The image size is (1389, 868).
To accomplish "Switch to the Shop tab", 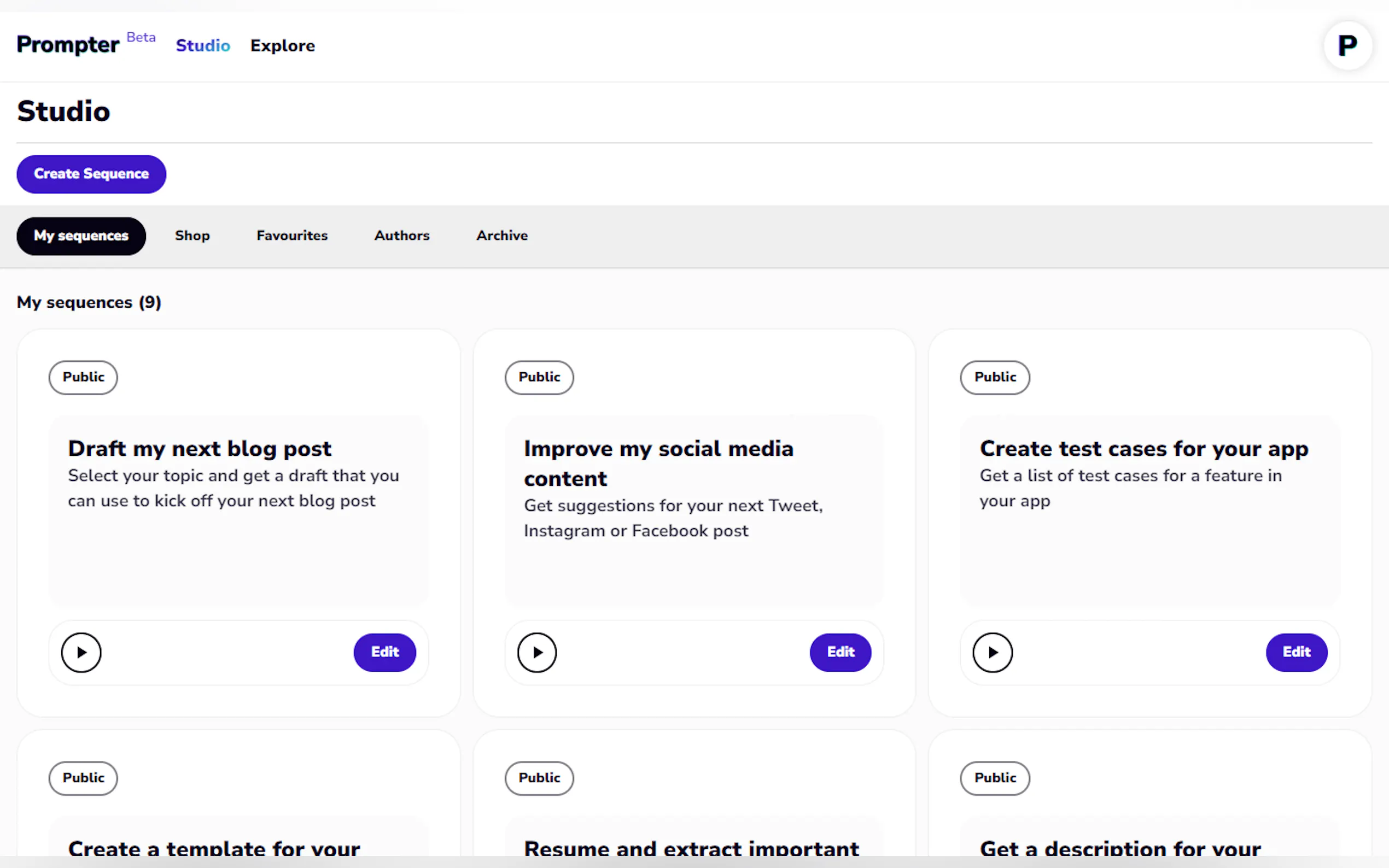I will pyautogui.click(x=192, y=236).
